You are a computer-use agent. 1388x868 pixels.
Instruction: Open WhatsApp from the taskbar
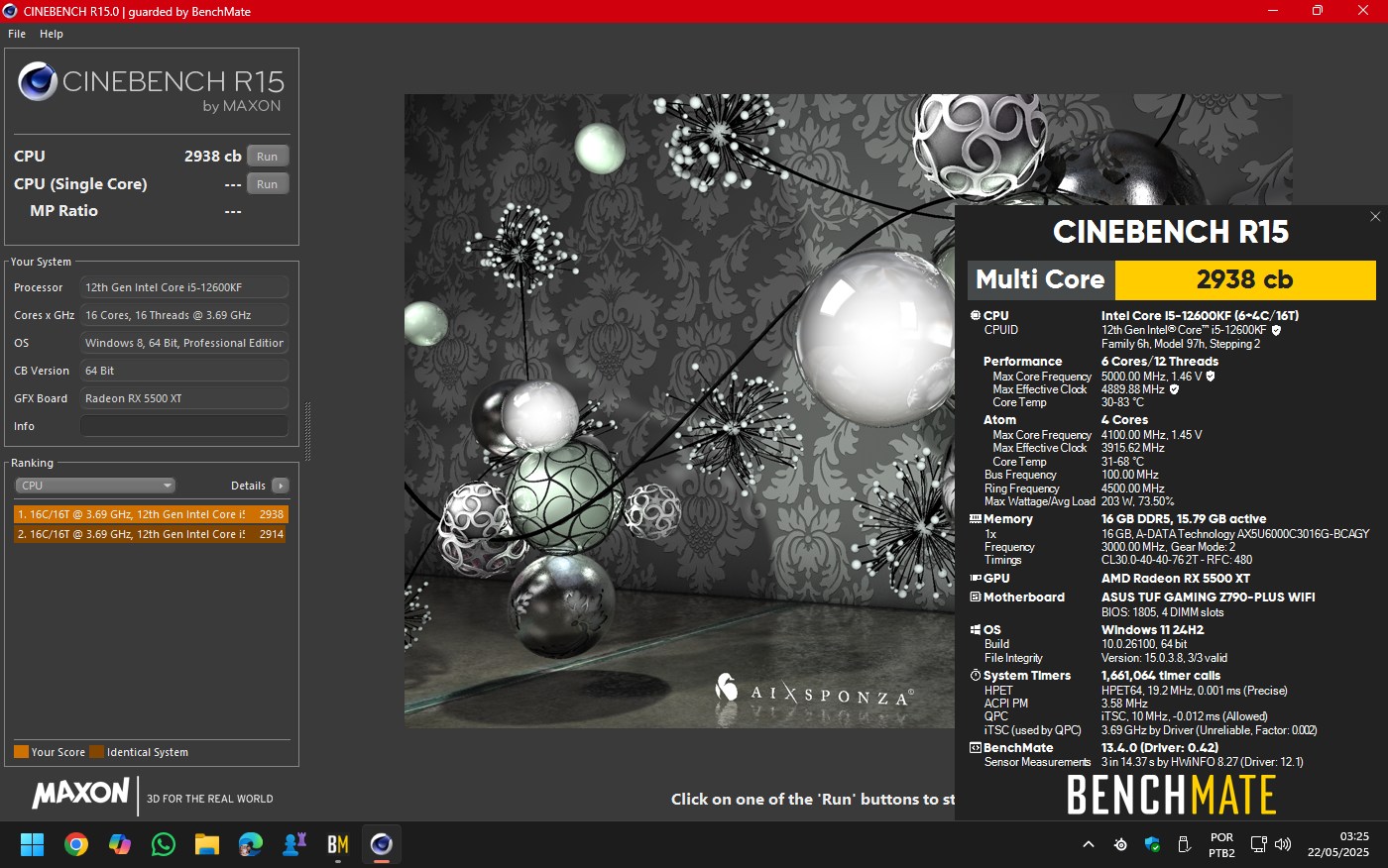click(164, 844)
